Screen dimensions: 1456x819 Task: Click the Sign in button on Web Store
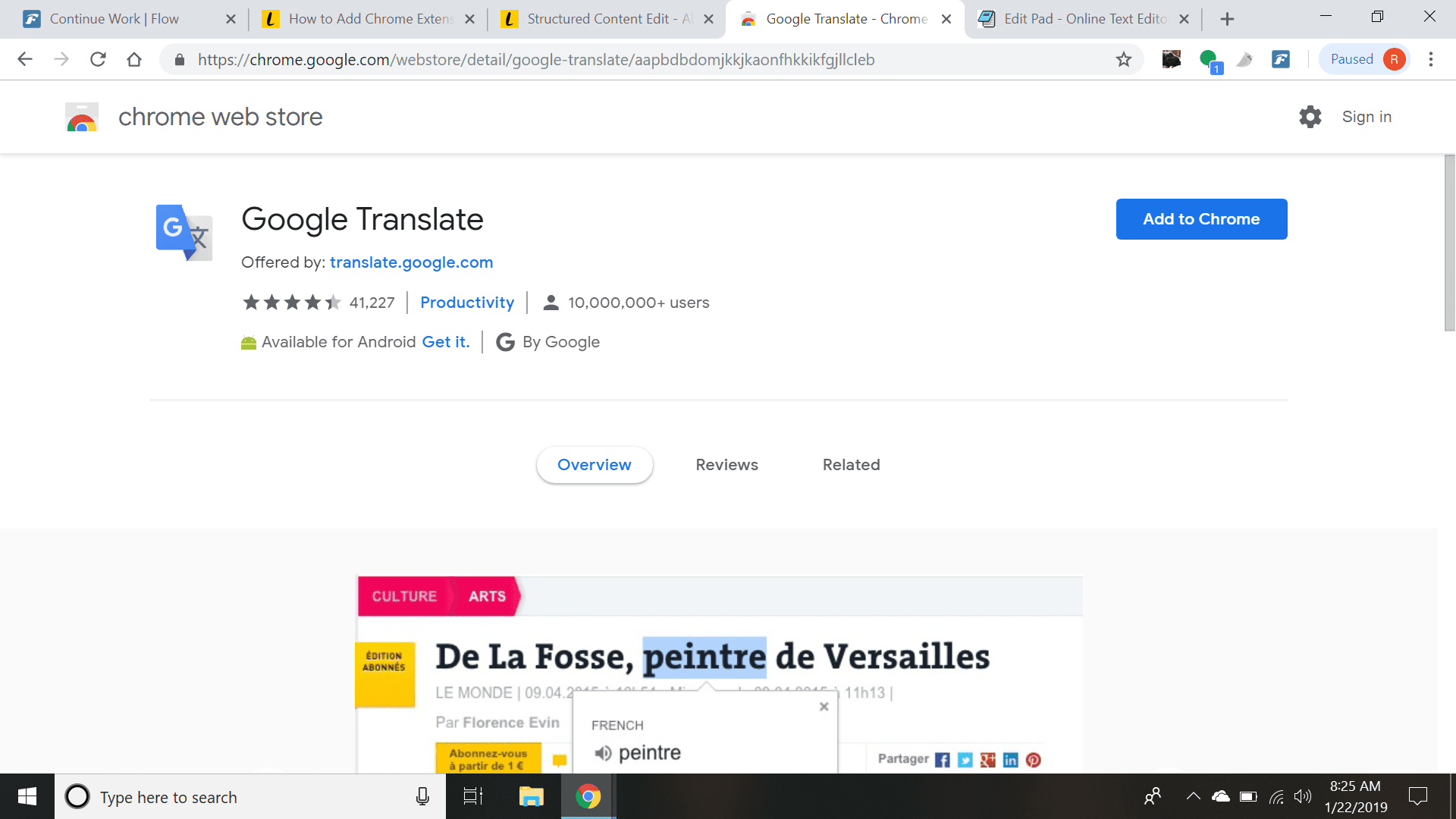click(x=1367, y=116)
